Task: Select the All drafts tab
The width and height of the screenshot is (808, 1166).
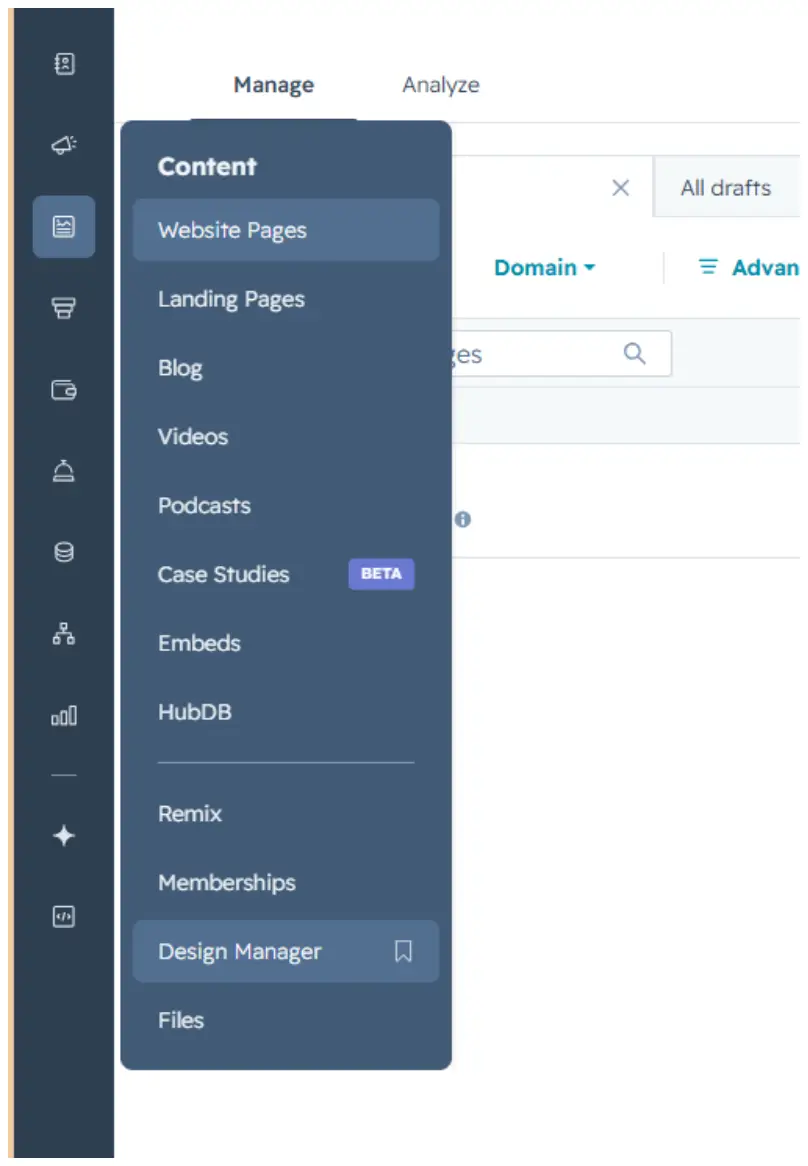Action: (x=726, y=187)
